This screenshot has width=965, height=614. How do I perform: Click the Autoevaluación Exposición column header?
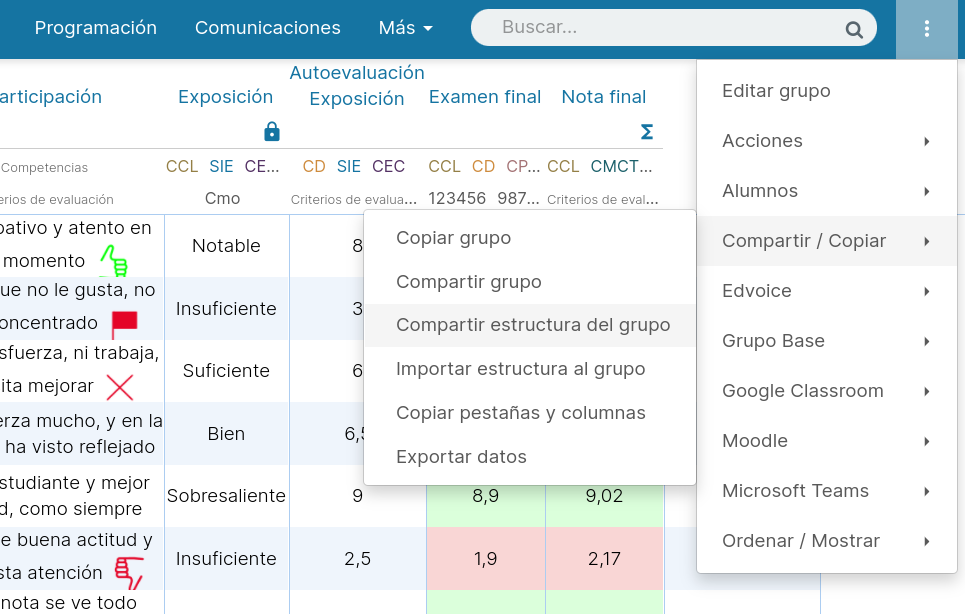[357, 86]
